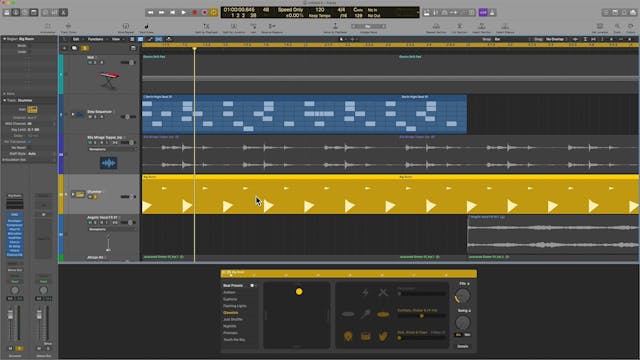Click Split by Playhead toolbar icon
This screenshot has width=640, height=360.
206,28
